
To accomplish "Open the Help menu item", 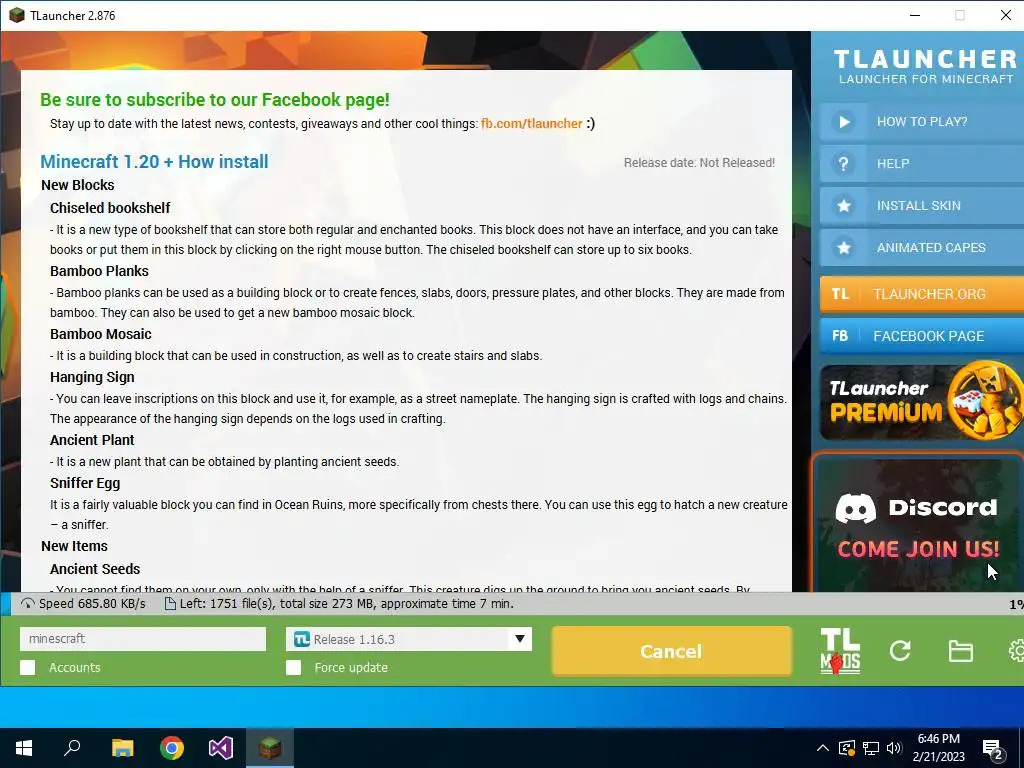I will pos(921,163).
